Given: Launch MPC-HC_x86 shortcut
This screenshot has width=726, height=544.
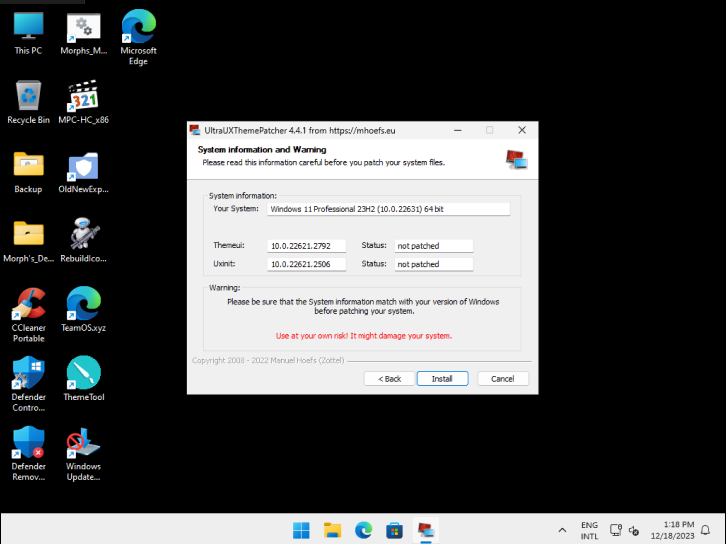Looking at the screenshot, I should [x=83, y=102].
